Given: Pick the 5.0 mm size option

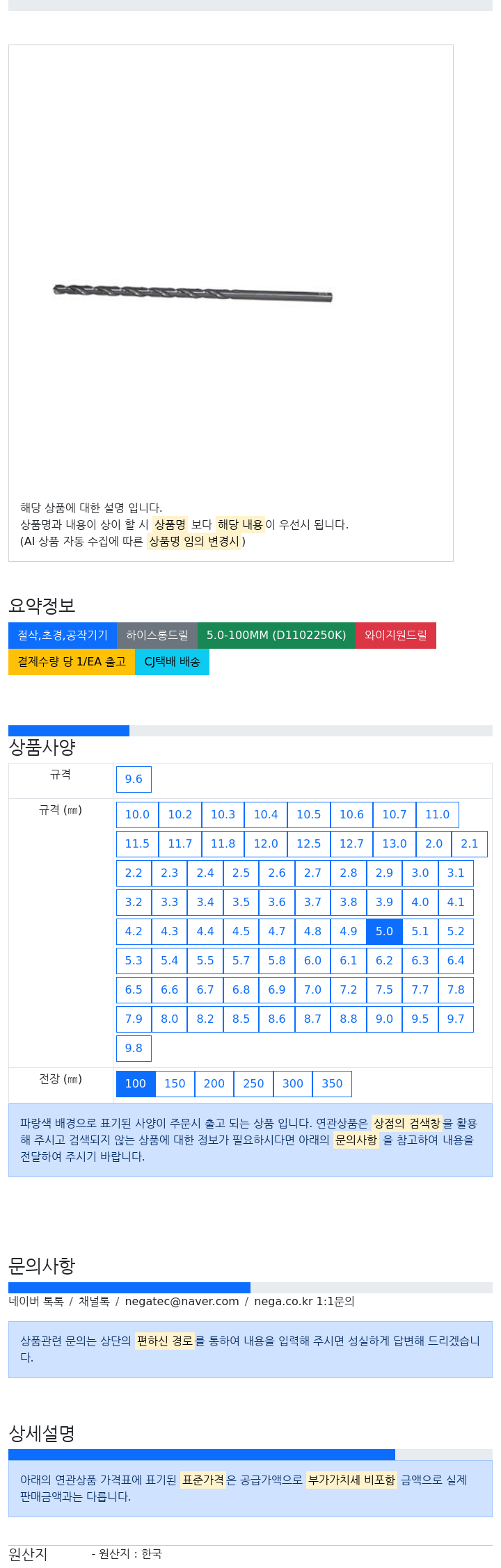Looking at the screenshot, I should (x=384, y=931).
